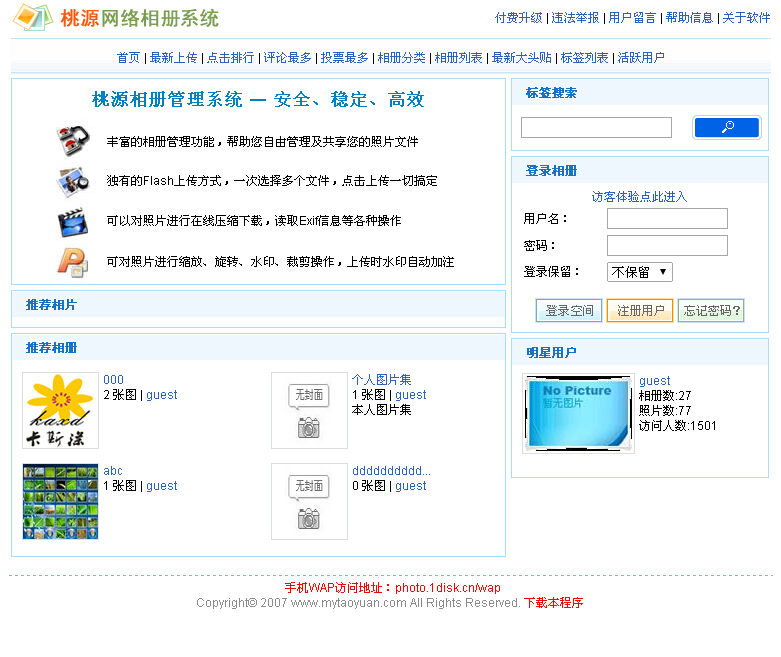781x657 pixels.
Task: Click the album management feature icon
Action: pyautogui.click(x=73, y=140)
